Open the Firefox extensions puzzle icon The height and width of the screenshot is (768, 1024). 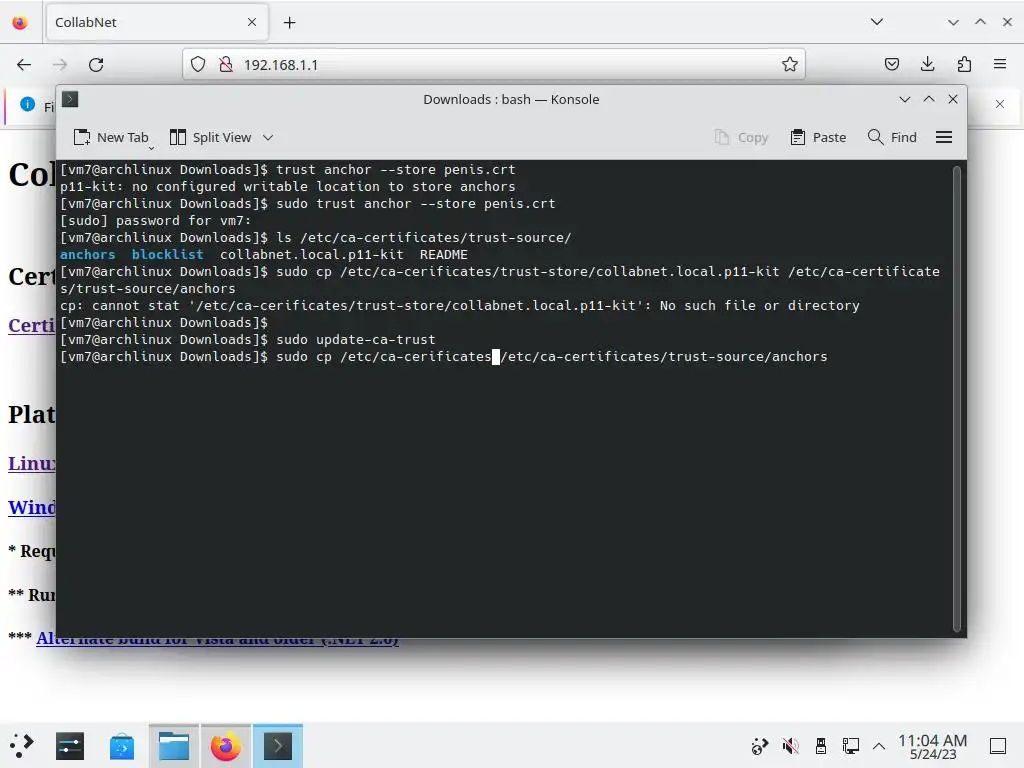coord(964,64)
